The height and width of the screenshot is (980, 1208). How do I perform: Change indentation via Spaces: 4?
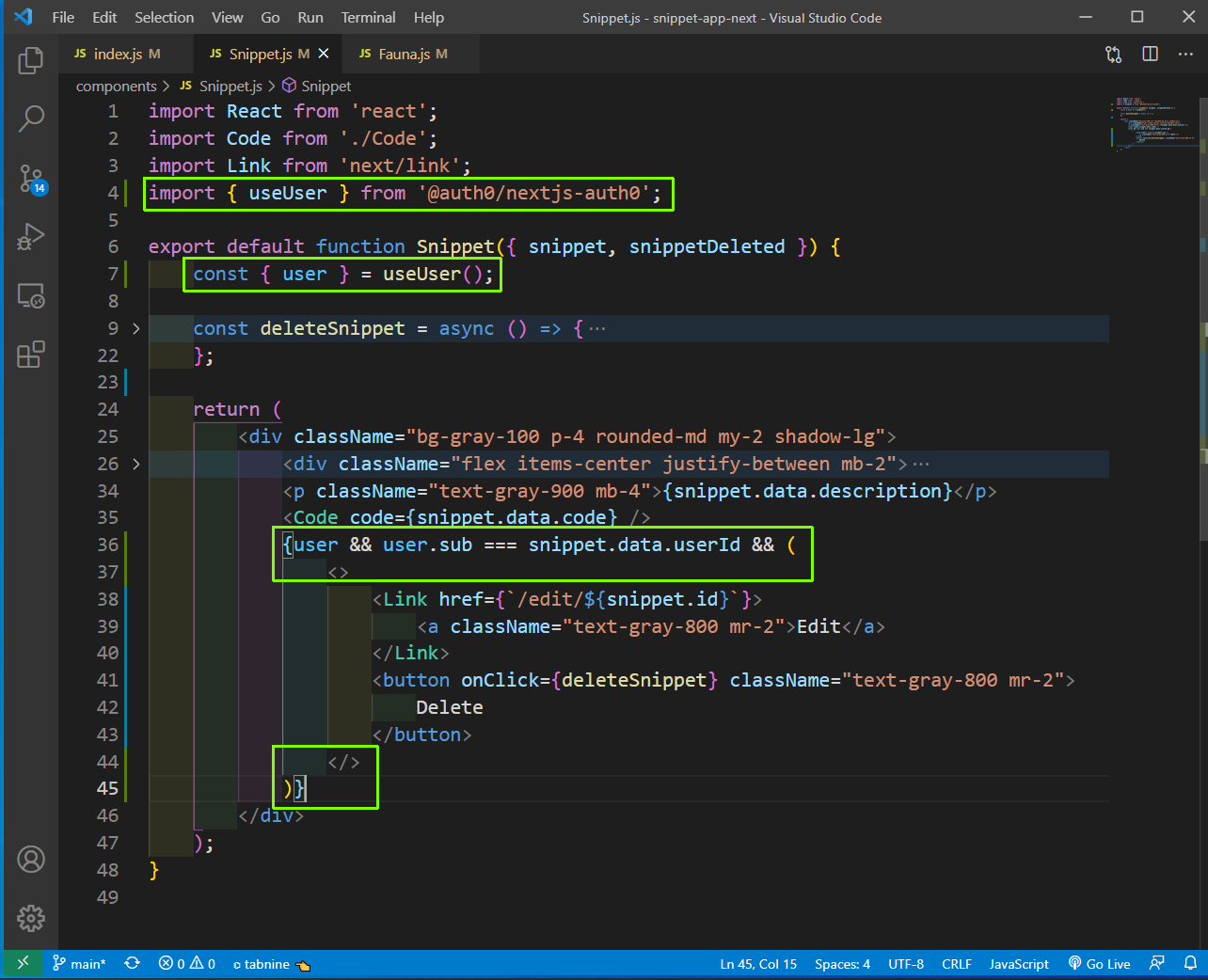842,964
